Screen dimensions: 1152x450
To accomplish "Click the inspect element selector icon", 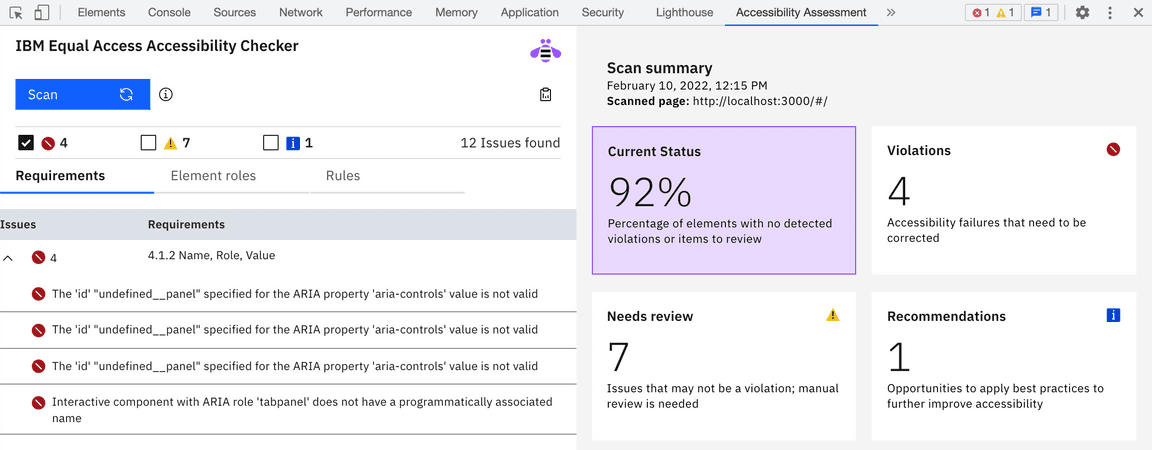I will click(x=16, y=12).
